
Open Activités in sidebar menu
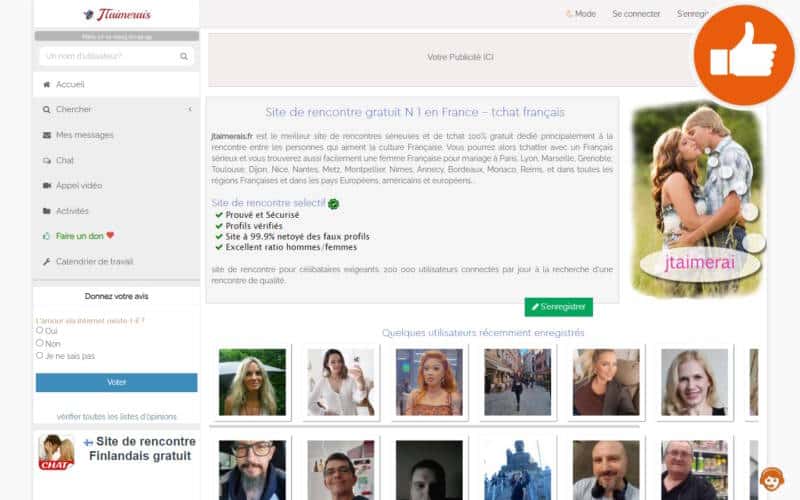[x=116, y=211]
